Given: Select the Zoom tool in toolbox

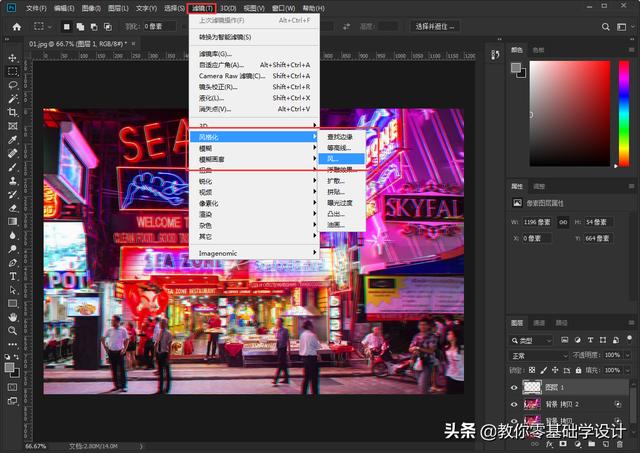Looking at the screenshot, I should pos(13,330).
